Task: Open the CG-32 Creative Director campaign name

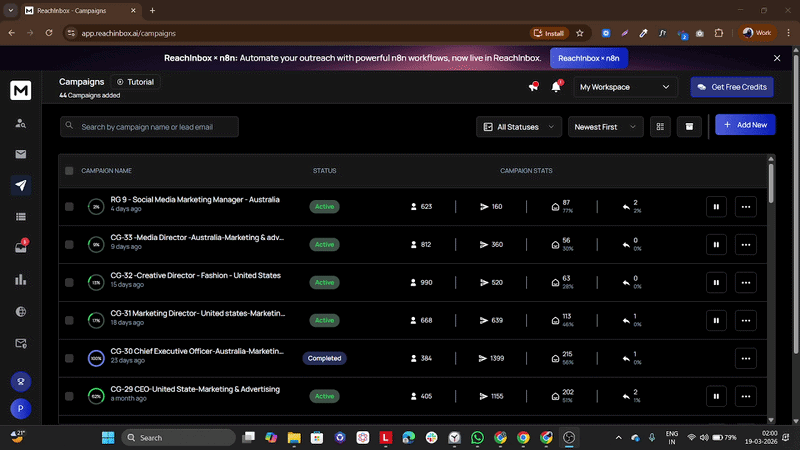Action: (x=195, y=275)
